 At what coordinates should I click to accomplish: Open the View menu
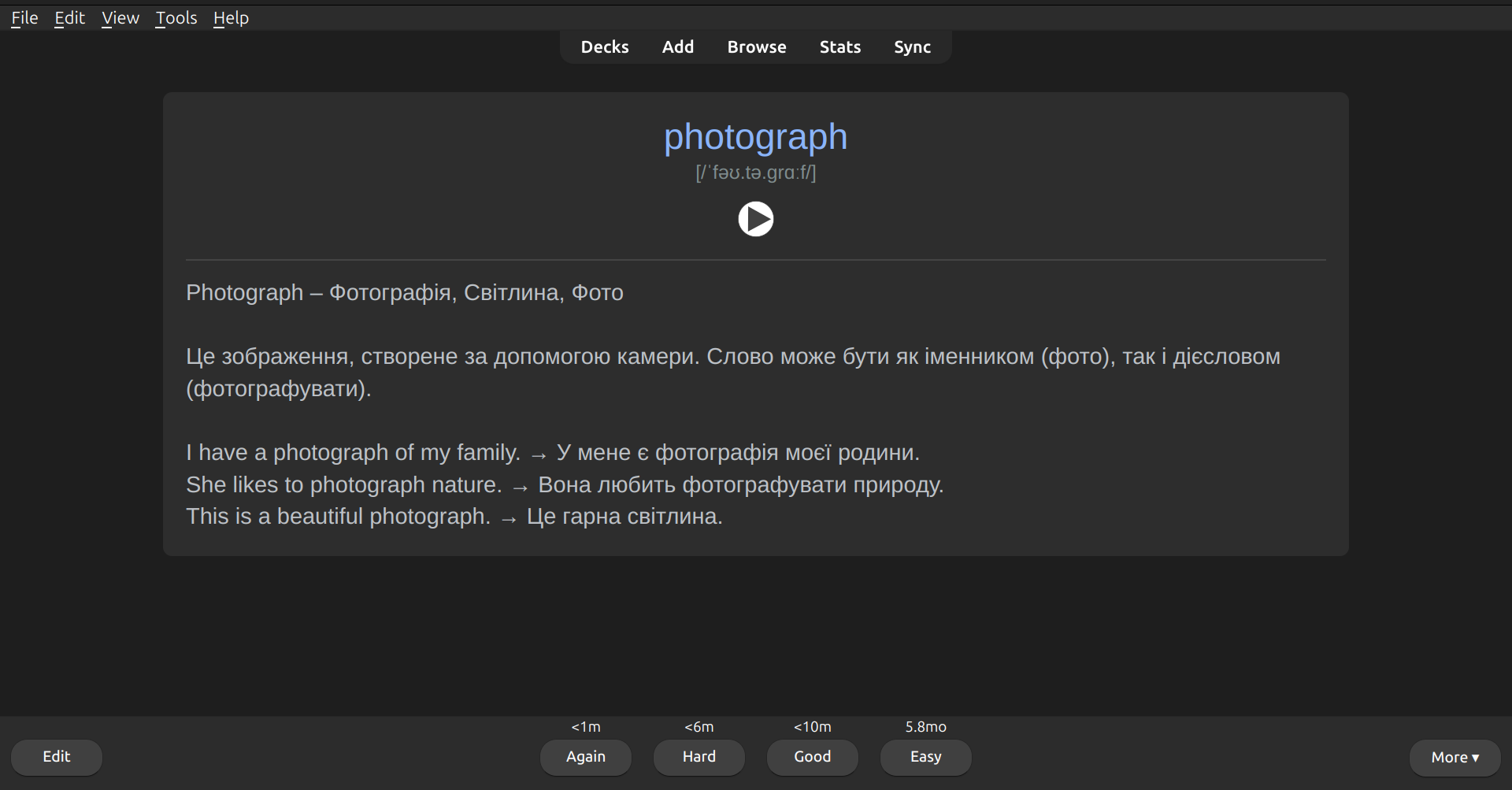click(120, 17)
